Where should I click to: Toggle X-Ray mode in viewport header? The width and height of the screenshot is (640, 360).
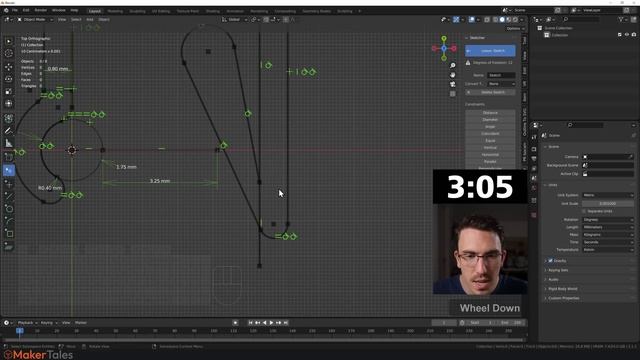point(487,19)
